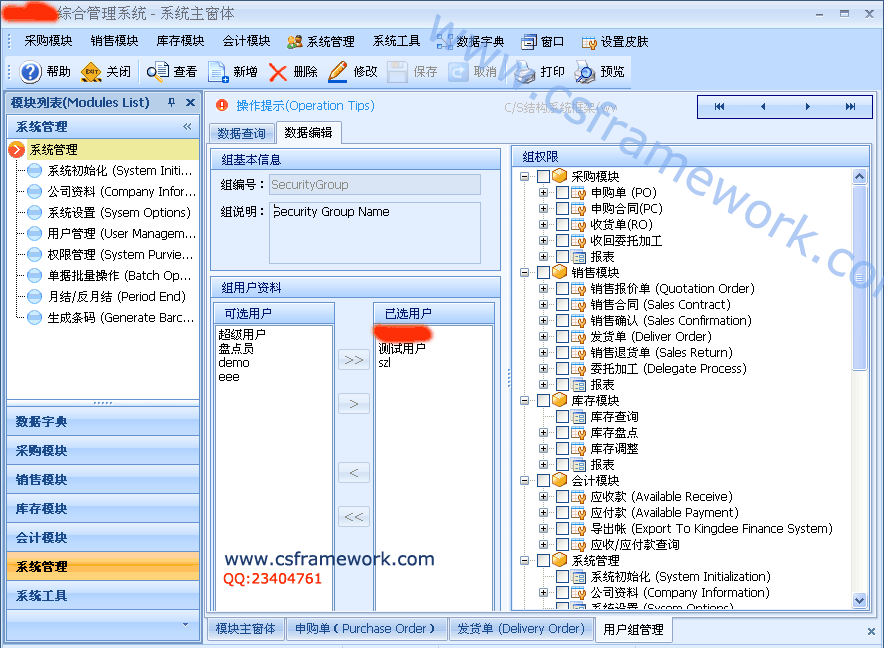Viewport: 884px width, 648px height.
Task: Click the Help (帮助) toolbar icon
Action: point(31,72)
